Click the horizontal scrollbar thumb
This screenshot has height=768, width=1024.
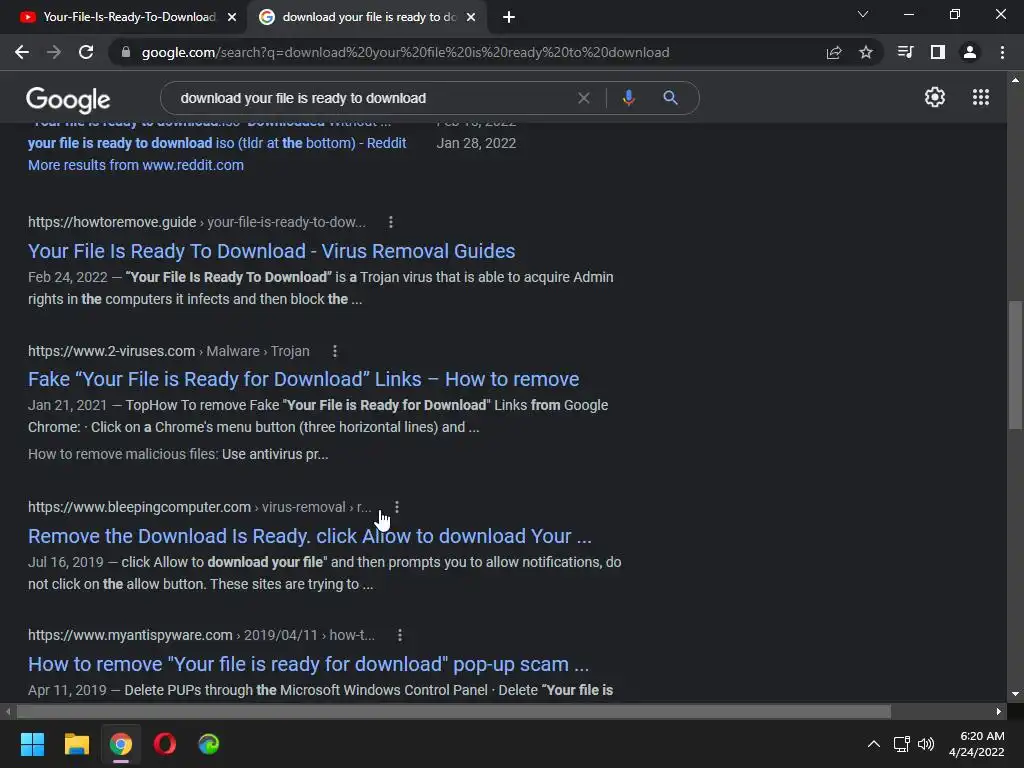click(x=454, y=711)
